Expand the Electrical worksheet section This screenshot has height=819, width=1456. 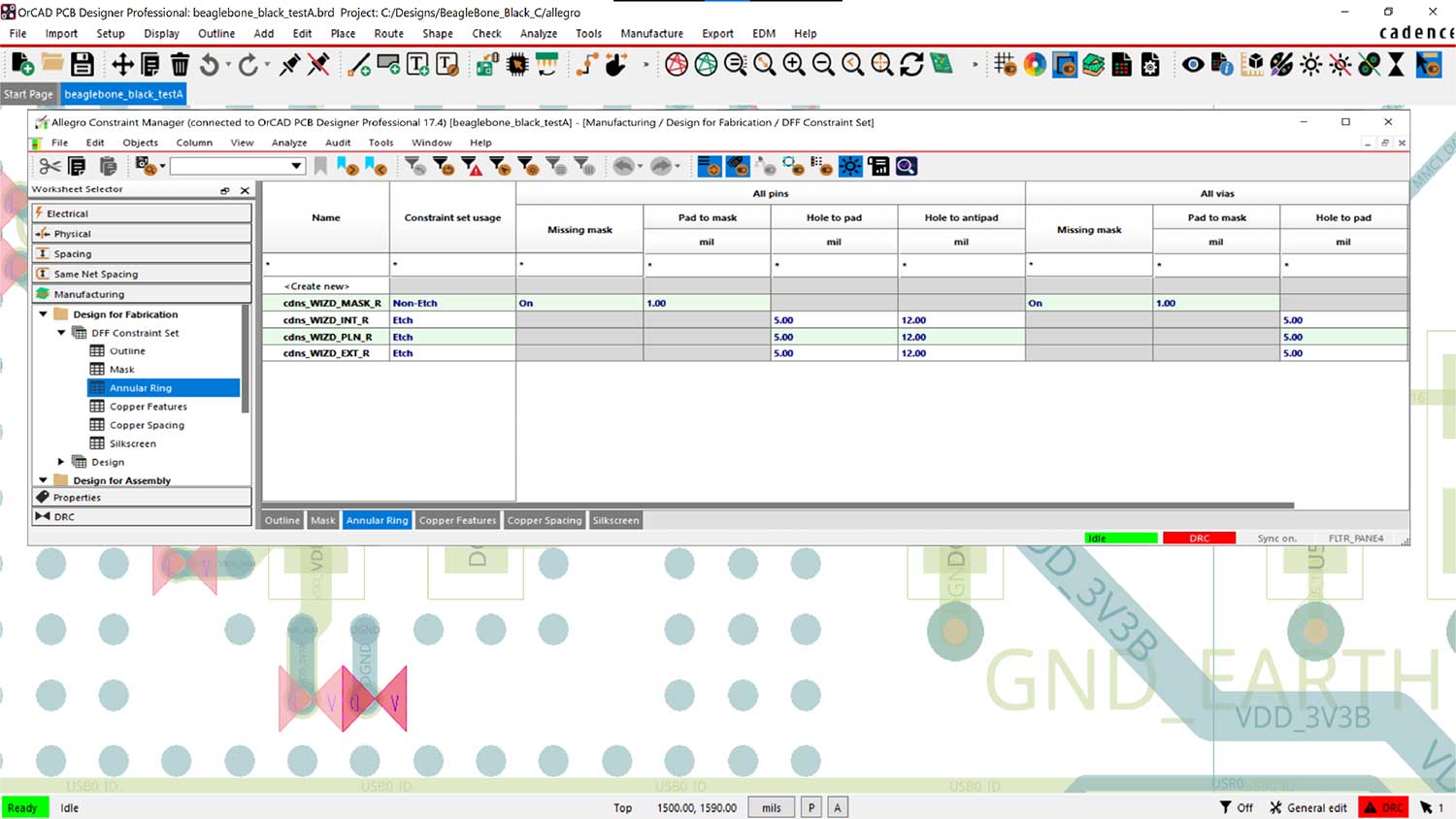(142, 213)
